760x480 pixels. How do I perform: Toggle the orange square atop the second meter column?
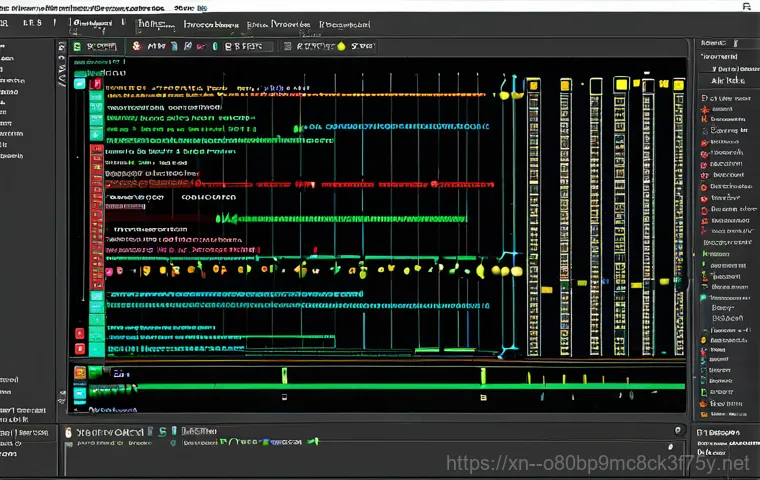[x=565, y=86]
